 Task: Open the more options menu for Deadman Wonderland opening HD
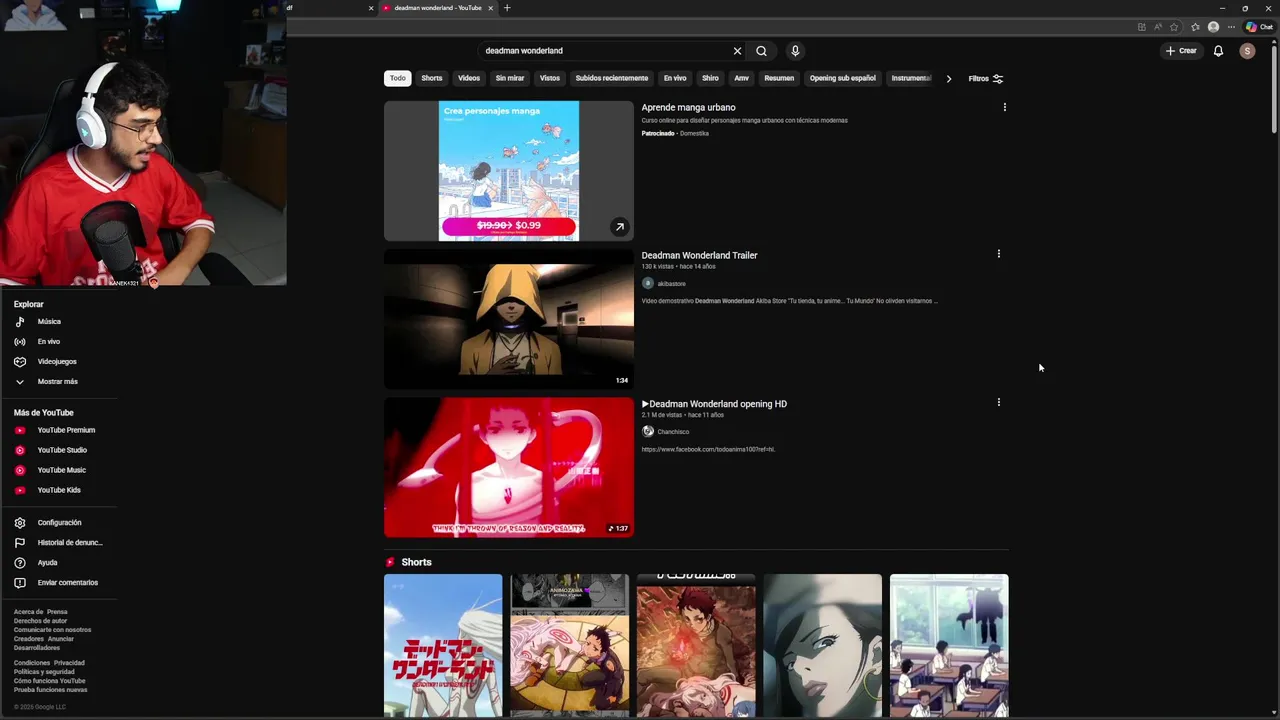(998, 402)
